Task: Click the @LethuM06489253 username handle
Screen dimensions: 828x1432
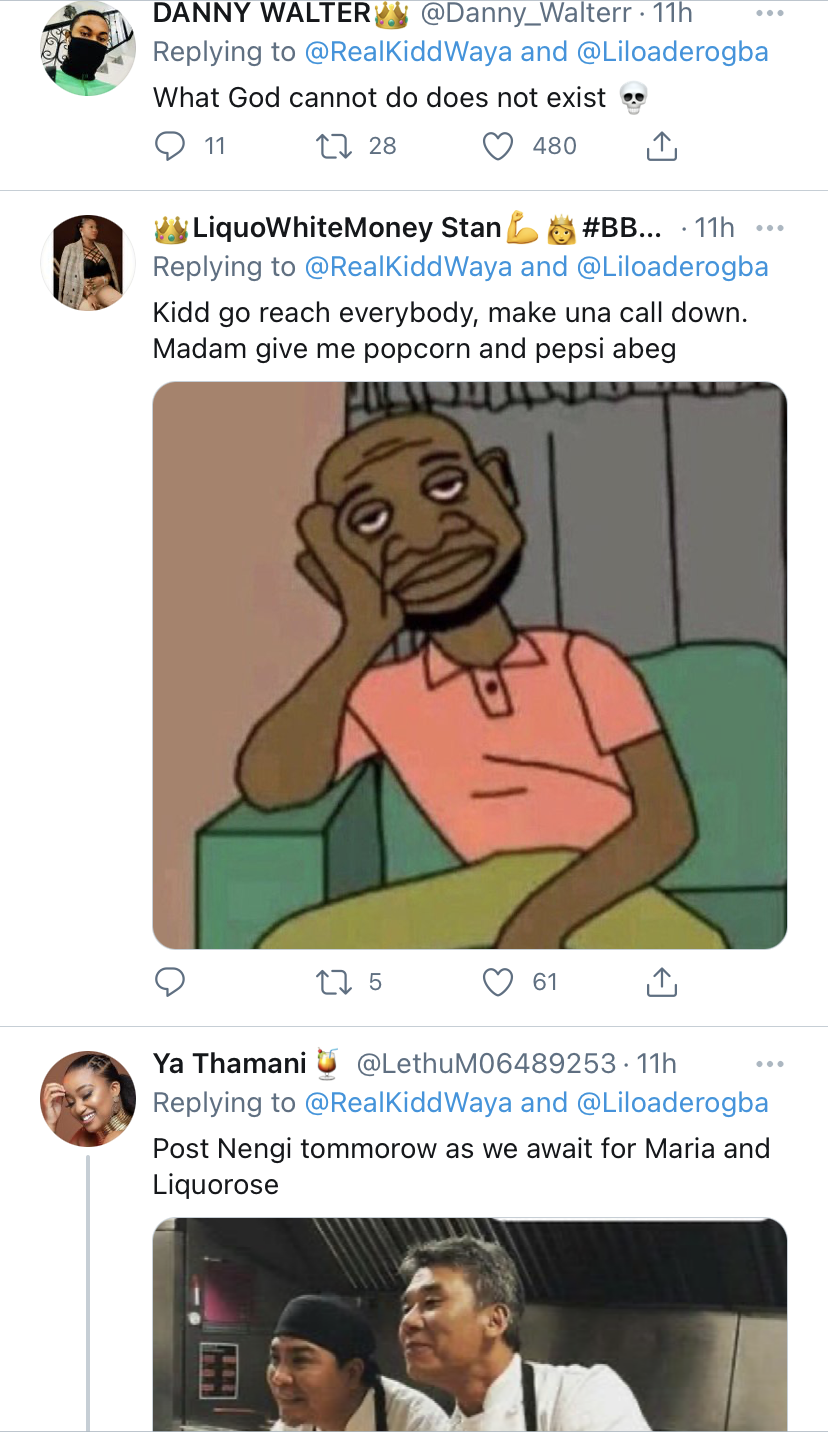Action: [x=489, y=1064]
